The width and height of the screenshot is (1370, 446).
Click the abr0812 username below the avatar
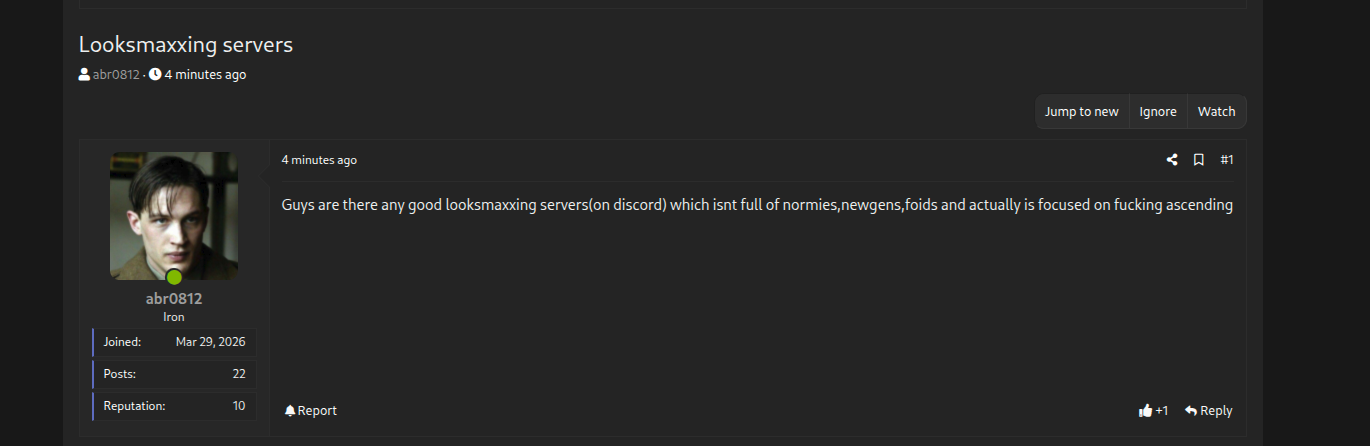(x=174, y=299)
